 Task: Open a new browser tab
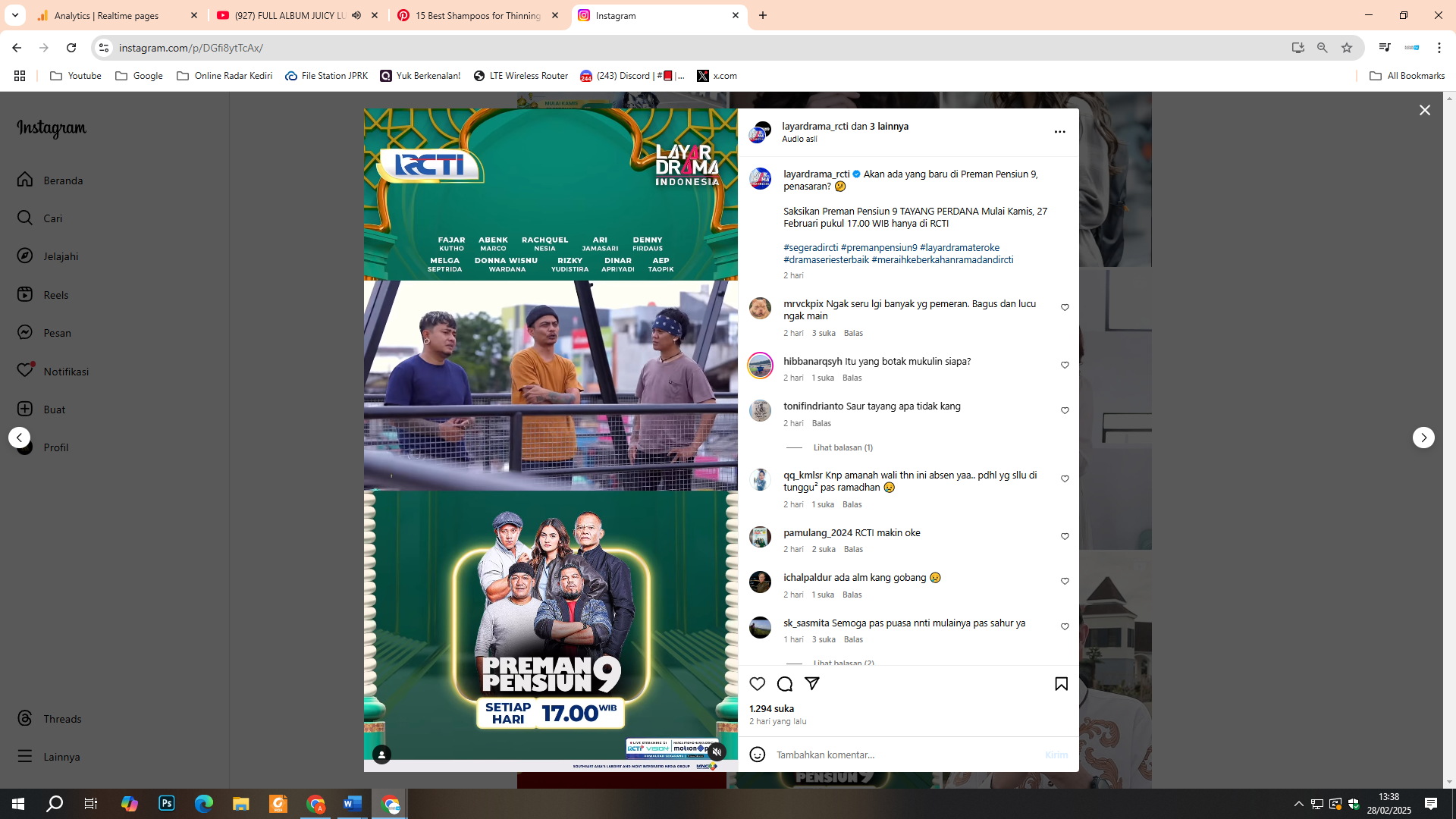(763, 15)
